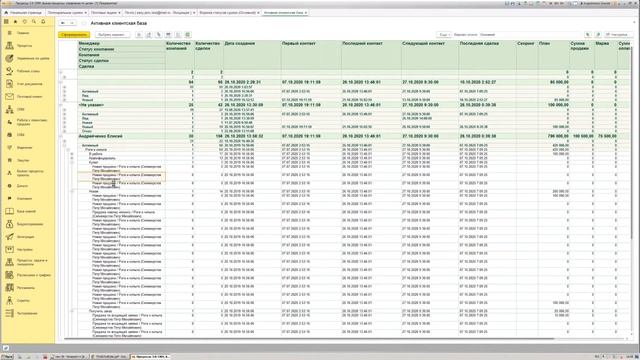Open Favorites star in the top panel

16,22
